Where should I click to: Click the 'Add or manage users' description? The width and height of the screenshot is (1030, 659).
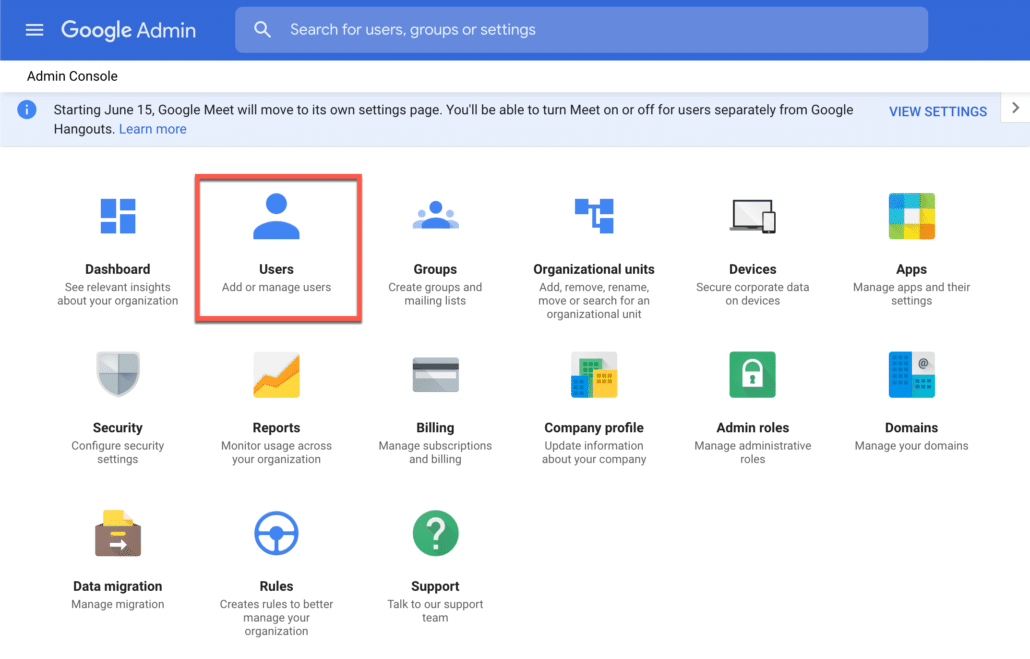pyautogui.click(x=277, y=287)
